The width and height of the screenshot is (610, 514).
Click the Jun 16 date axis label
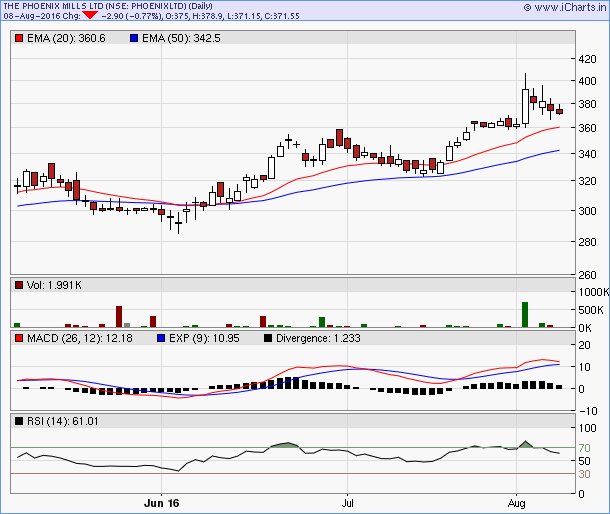pyautogui.click(x=161, y=503)
